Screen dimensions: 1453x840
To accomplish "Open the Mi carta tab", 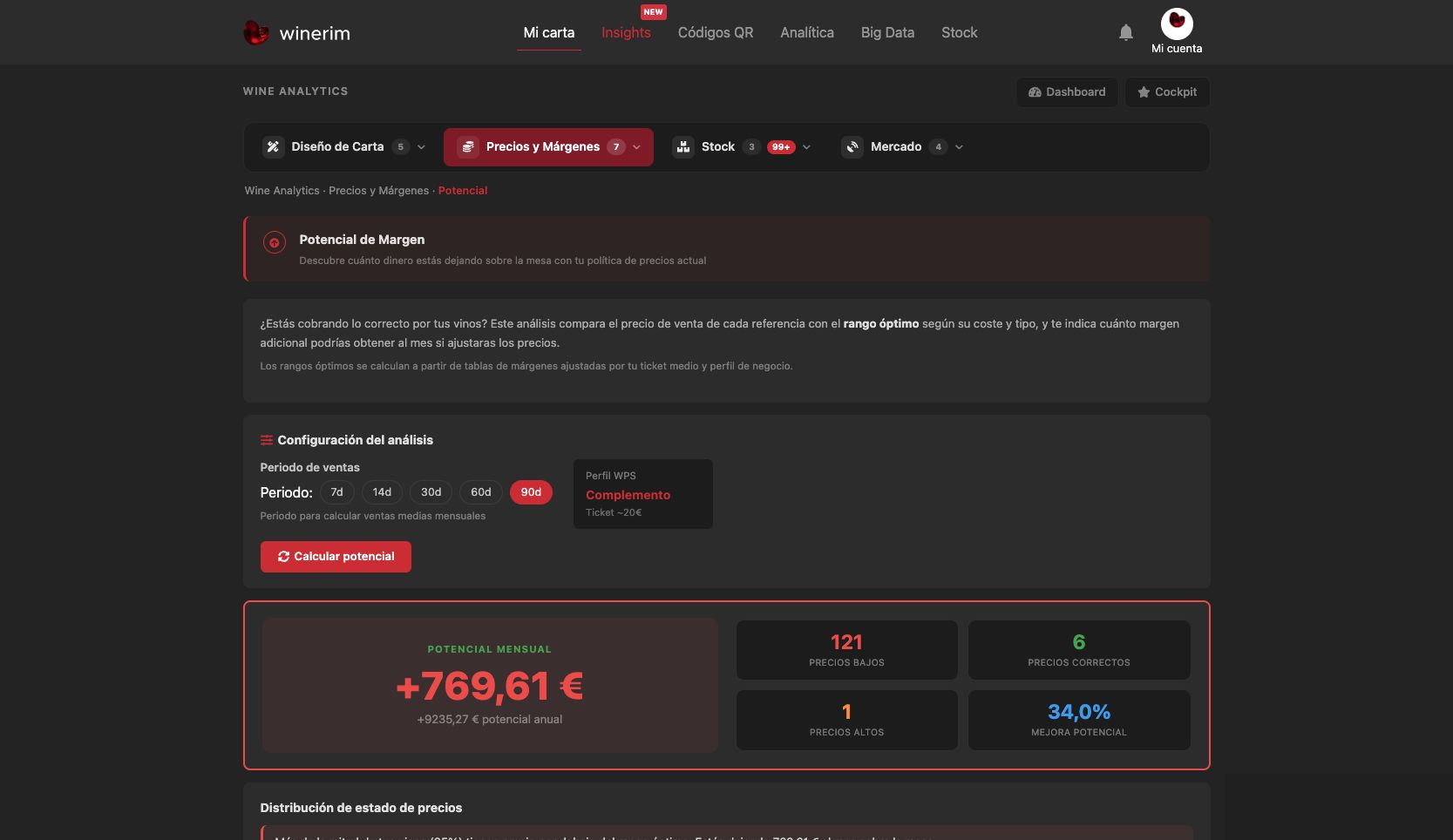I will [549, 32].
